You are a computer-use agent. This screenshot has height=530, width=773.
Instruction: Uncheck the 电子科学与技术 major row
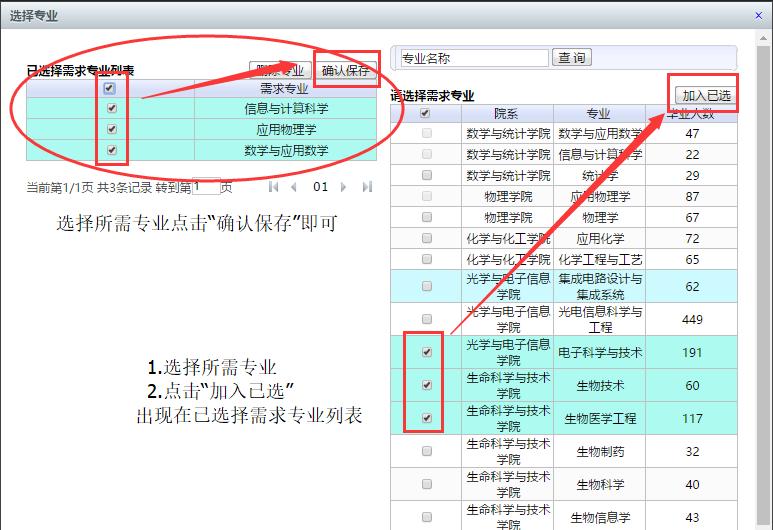tap(427, 352)
